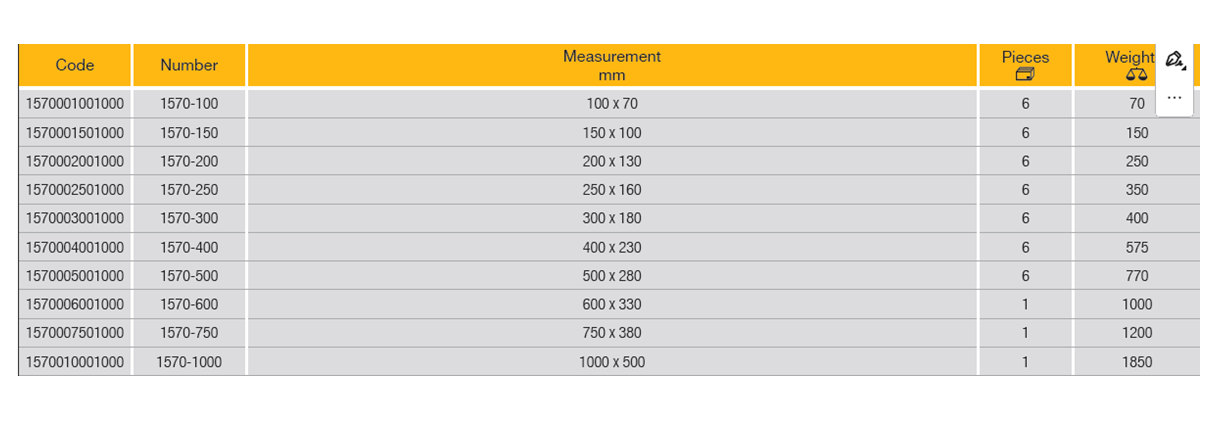This screenshot has height=437, width=1226.
Task: Click the Code column header
Action: click(75, 65)
